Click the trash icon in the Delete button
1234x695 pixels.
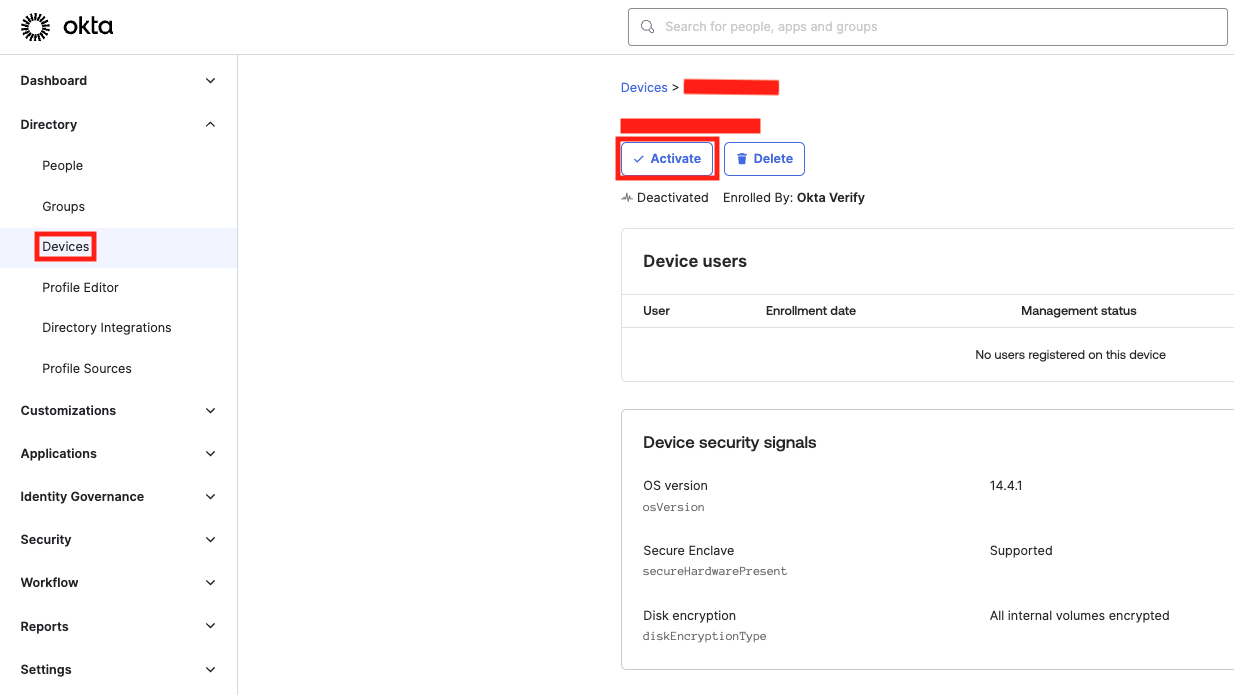[x=739, y=158]
